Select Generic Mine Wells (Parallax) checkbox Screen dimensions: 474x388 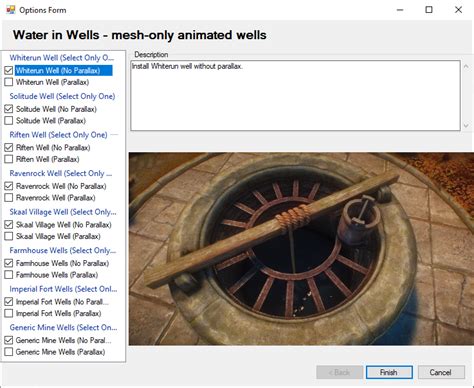pos(9,352)
